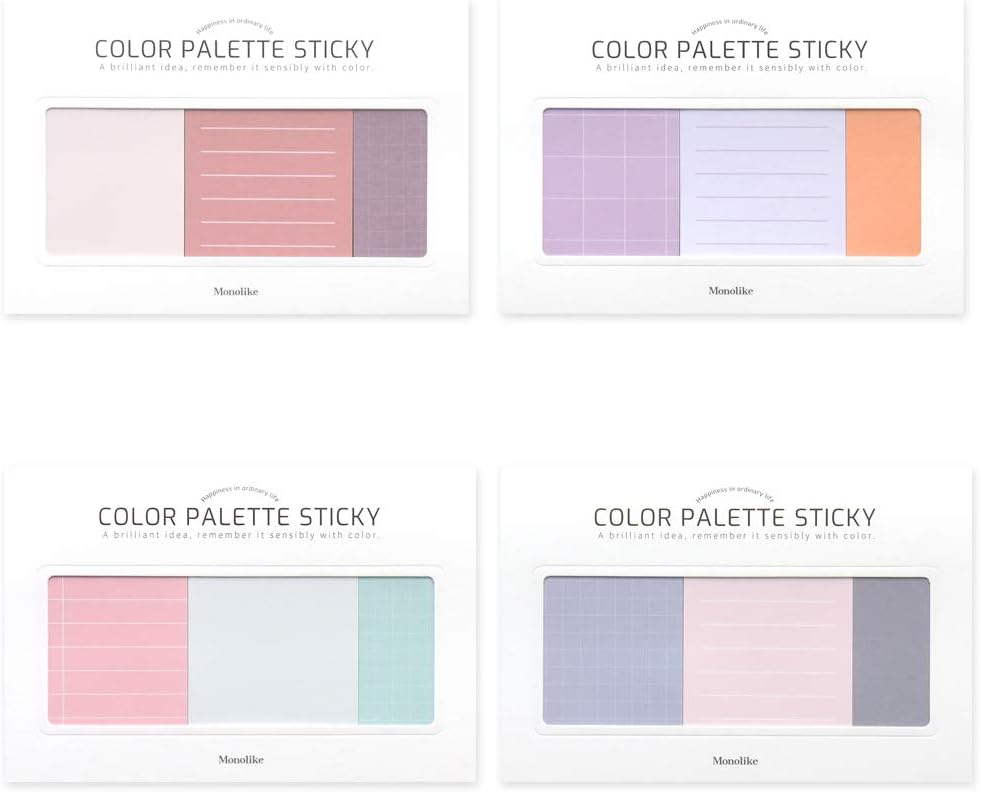
Task: Click the Monolike logo on orange pack
Action: [731, 291]
